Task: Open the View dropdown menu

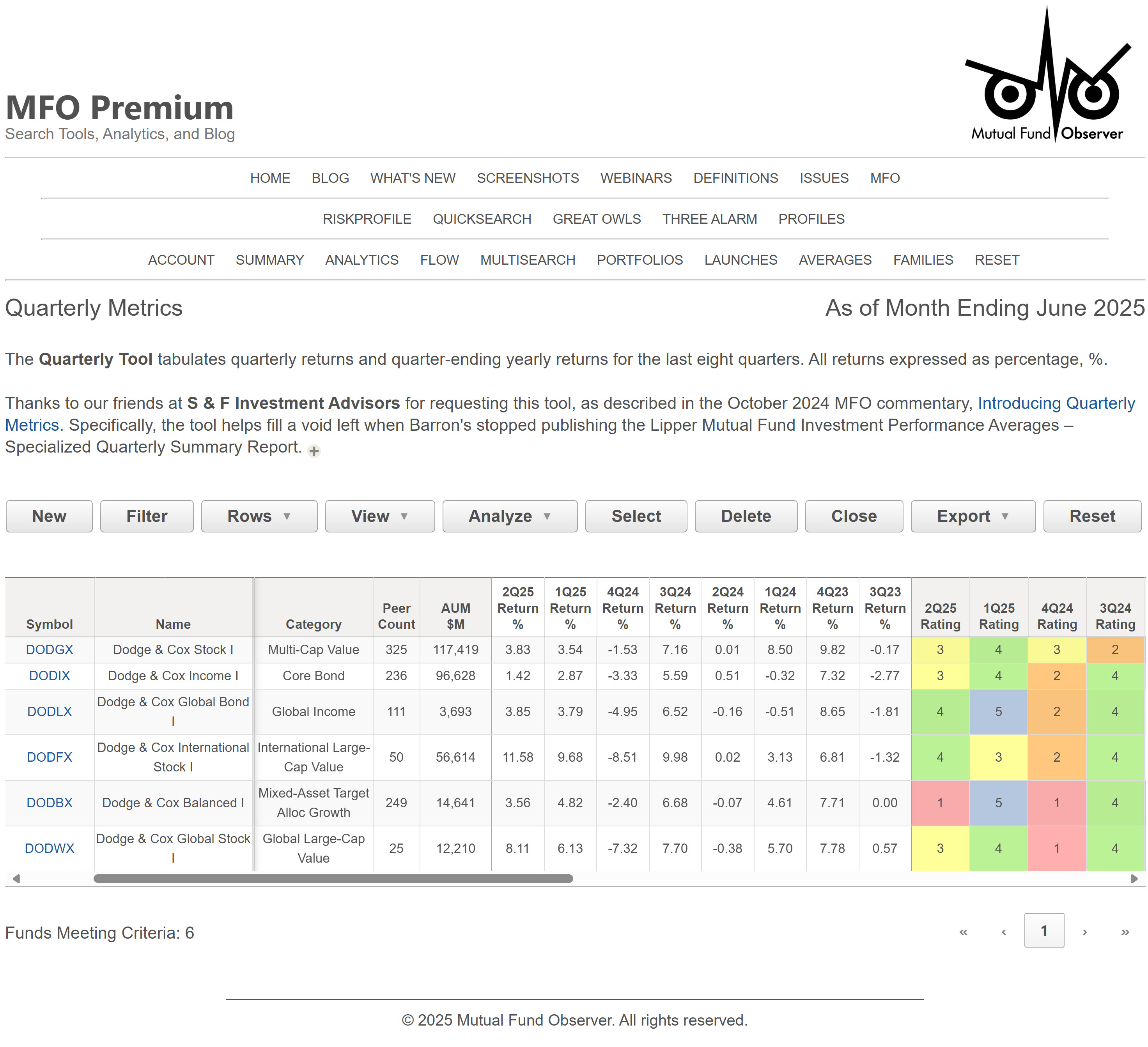Action: [x=380, y=516]
